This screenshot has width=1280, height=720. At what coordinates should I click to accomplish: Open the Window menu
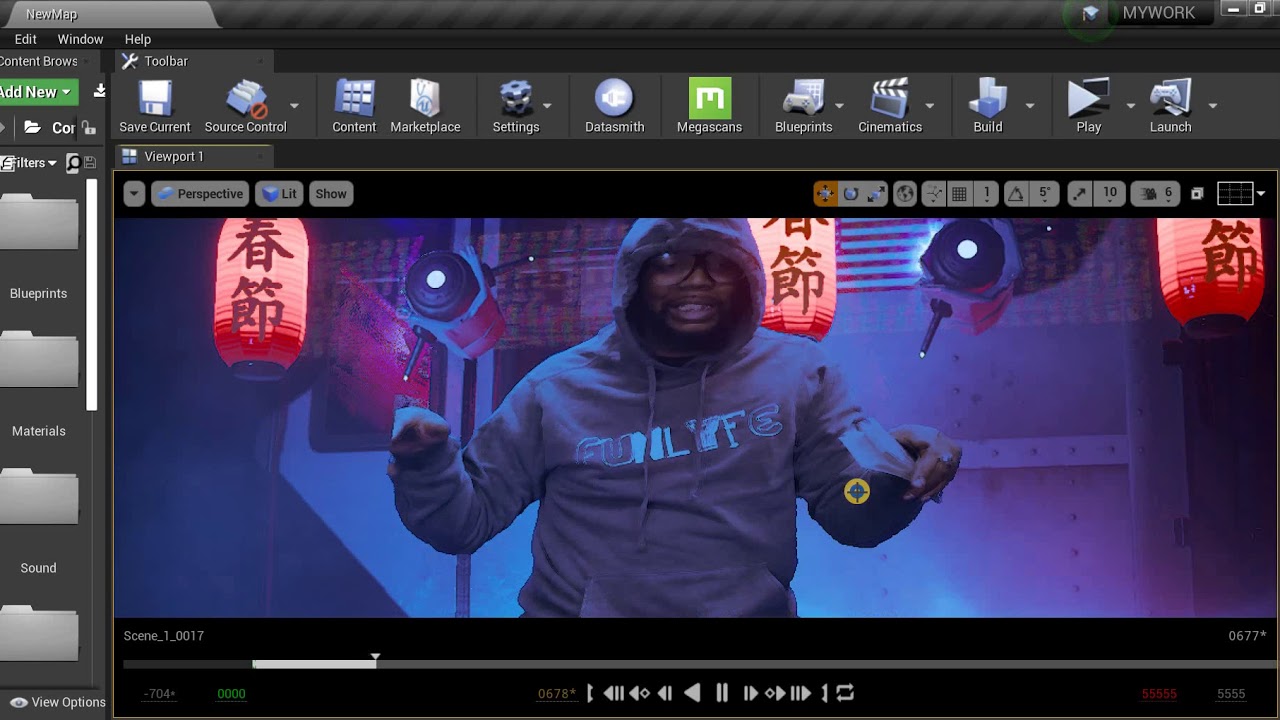click(x=80, y=39)
